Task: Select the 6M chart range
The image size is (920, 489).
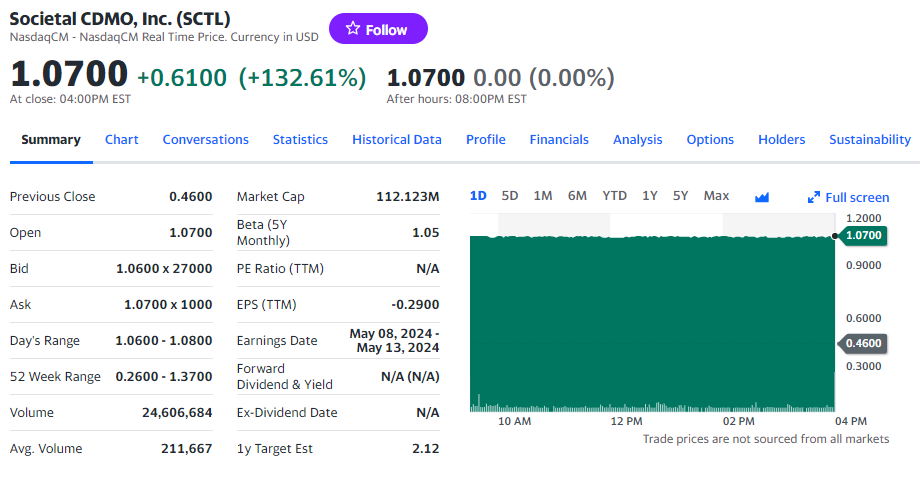Action: coord(577,196)
